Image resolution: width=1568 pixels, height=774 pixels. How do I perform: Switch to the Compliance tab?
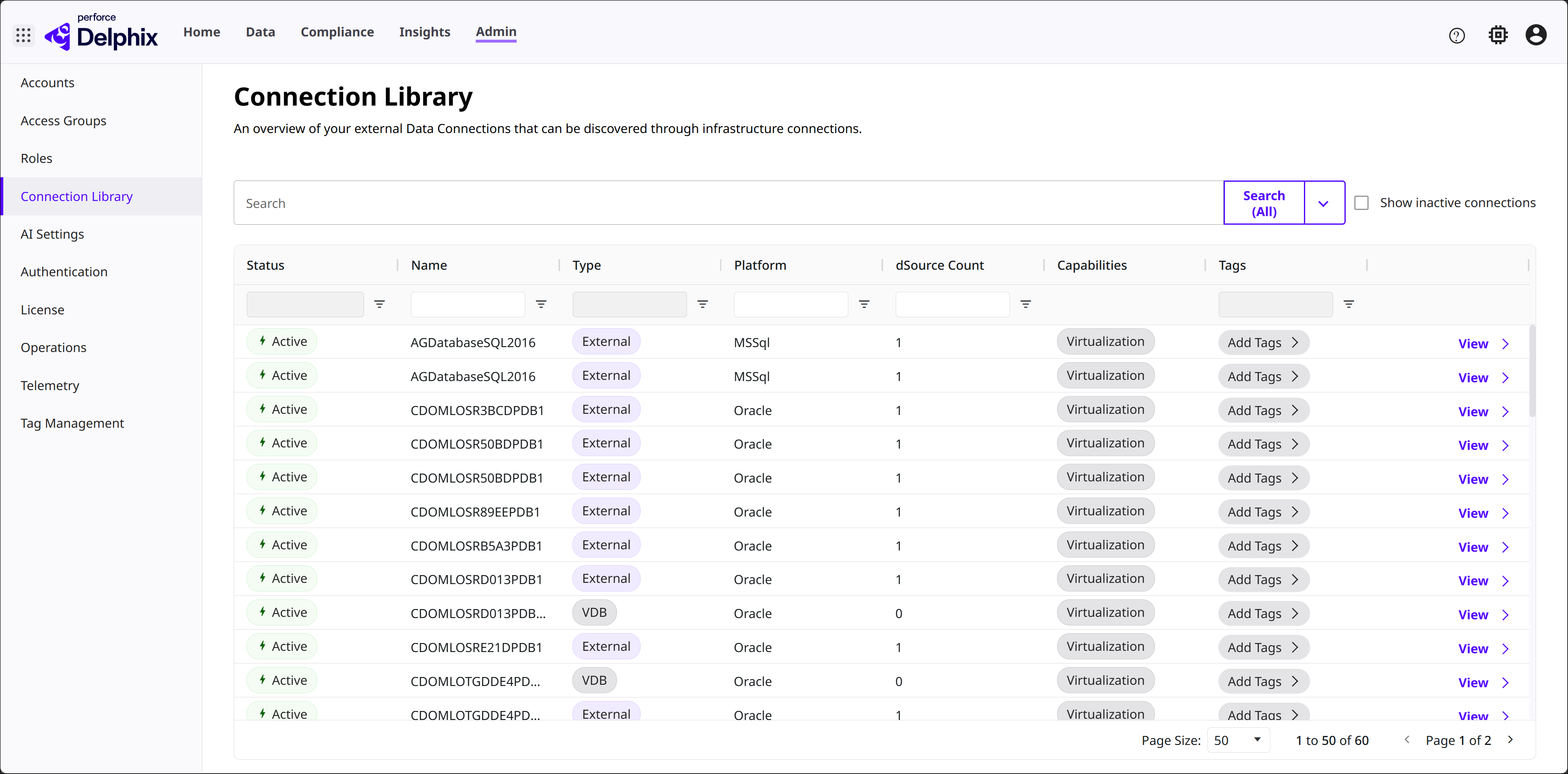[x=337, y=32]
